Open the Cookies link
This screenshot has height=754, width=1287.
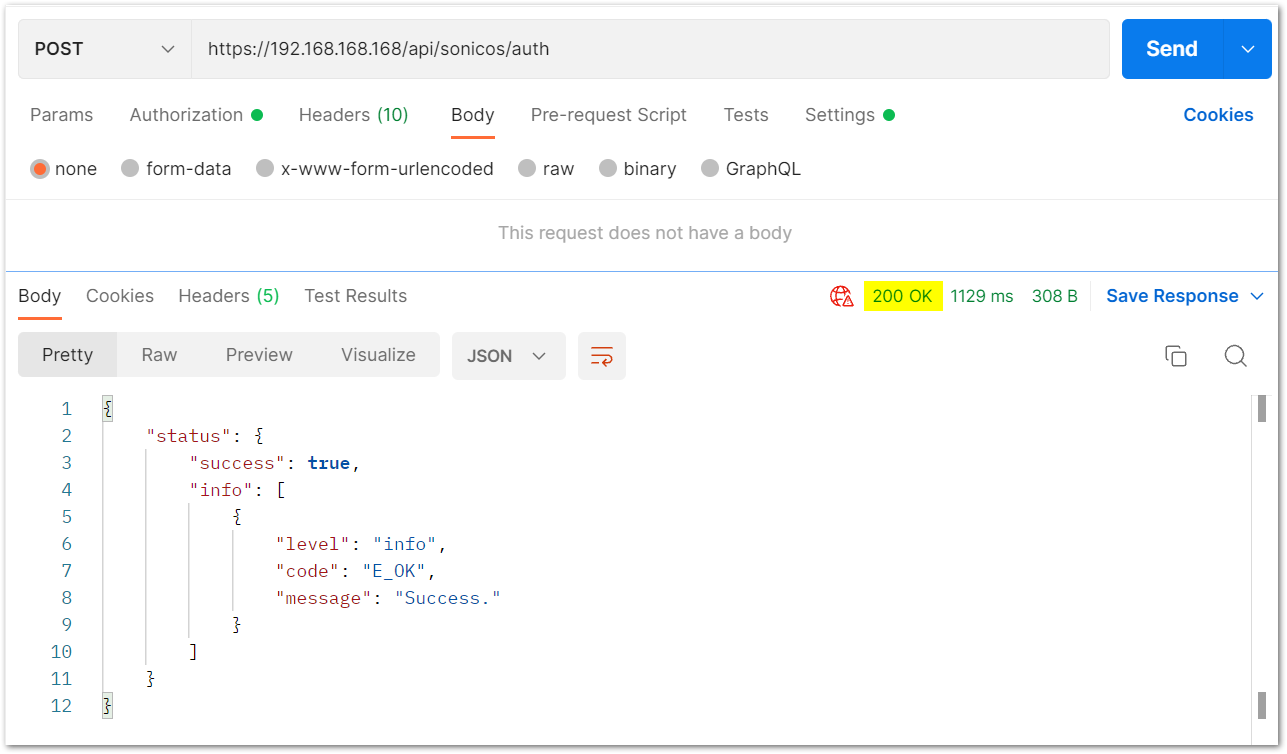click(1217, 115)
